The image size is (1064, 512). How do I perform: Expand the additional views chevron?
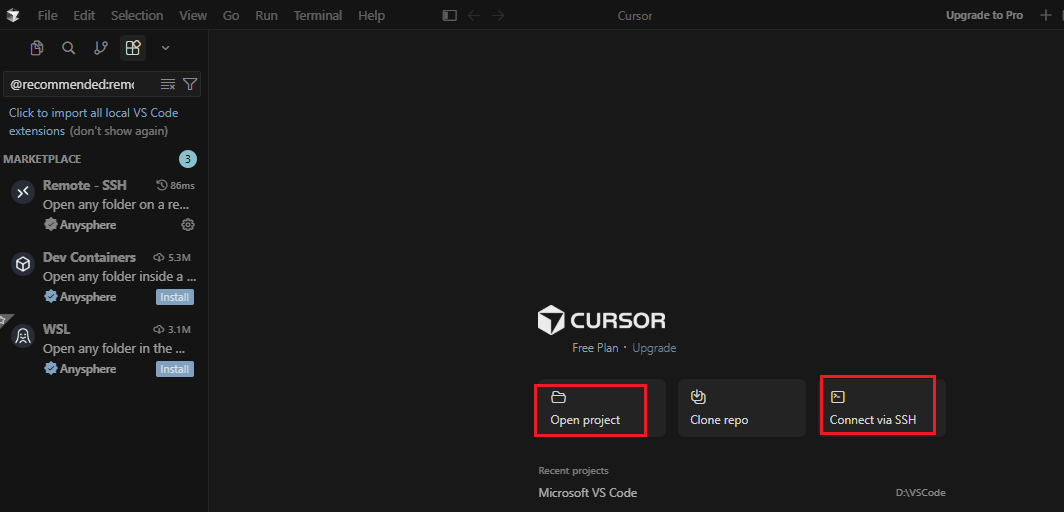(x=165, y=47)
